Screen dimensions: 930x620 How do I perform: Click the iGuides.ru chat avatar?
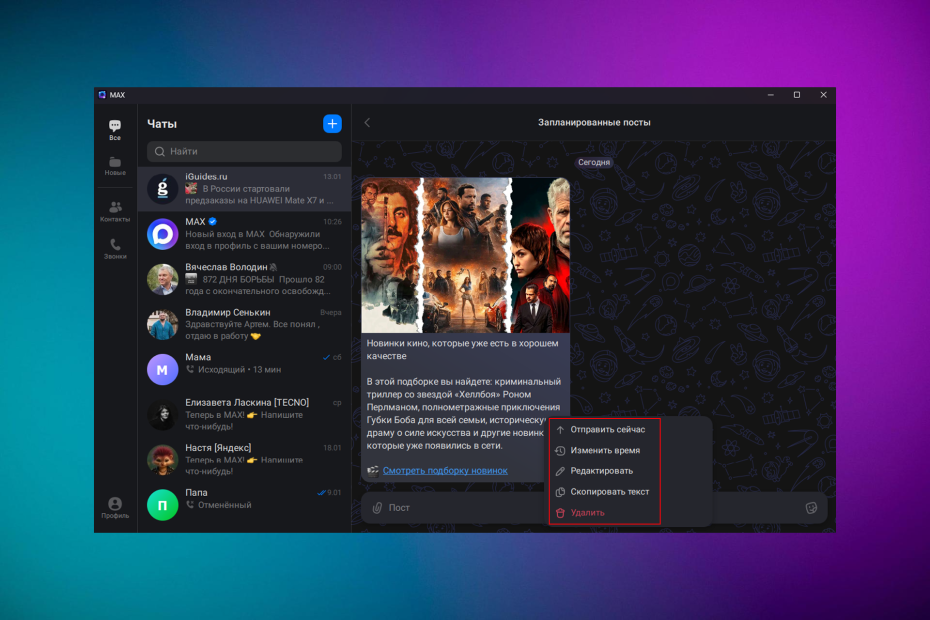coord(163,189)
